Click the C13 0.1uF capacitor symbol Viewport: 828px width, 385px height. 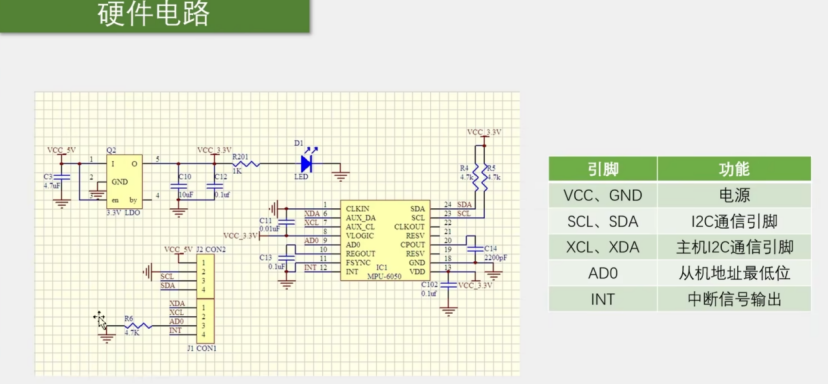[x=287, y=259]
